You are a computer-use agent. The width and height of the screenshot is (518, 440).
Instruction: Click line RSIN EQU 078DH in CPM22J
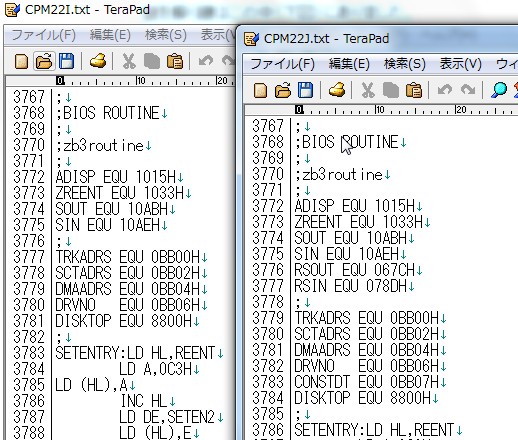tap(351, 286)
